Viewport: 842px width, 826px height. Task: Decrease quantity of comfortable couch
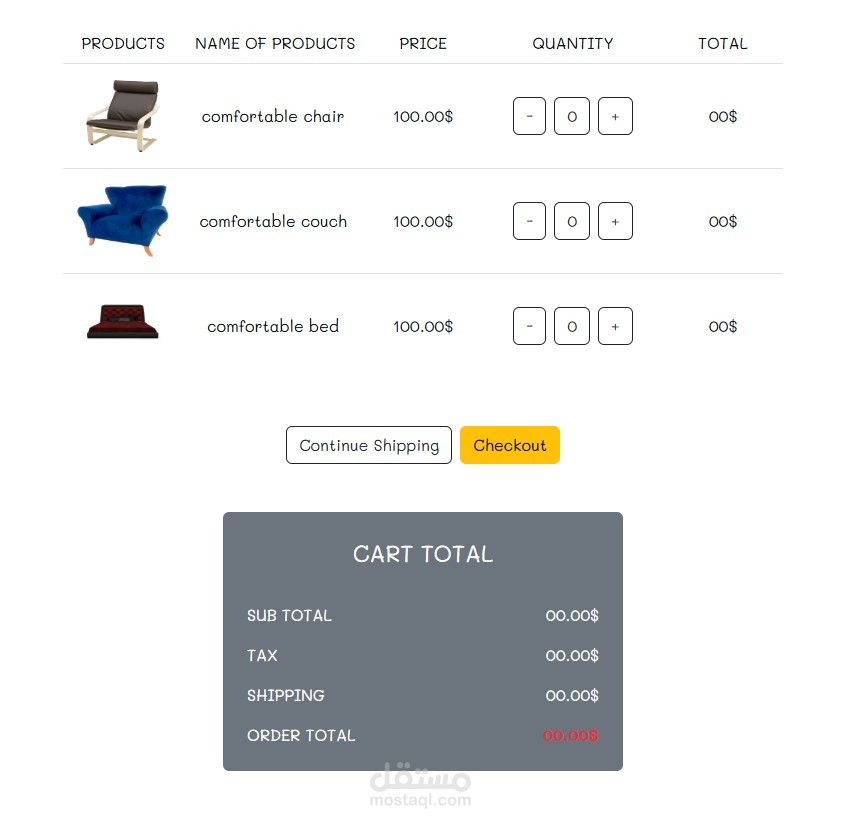[529, 221]
